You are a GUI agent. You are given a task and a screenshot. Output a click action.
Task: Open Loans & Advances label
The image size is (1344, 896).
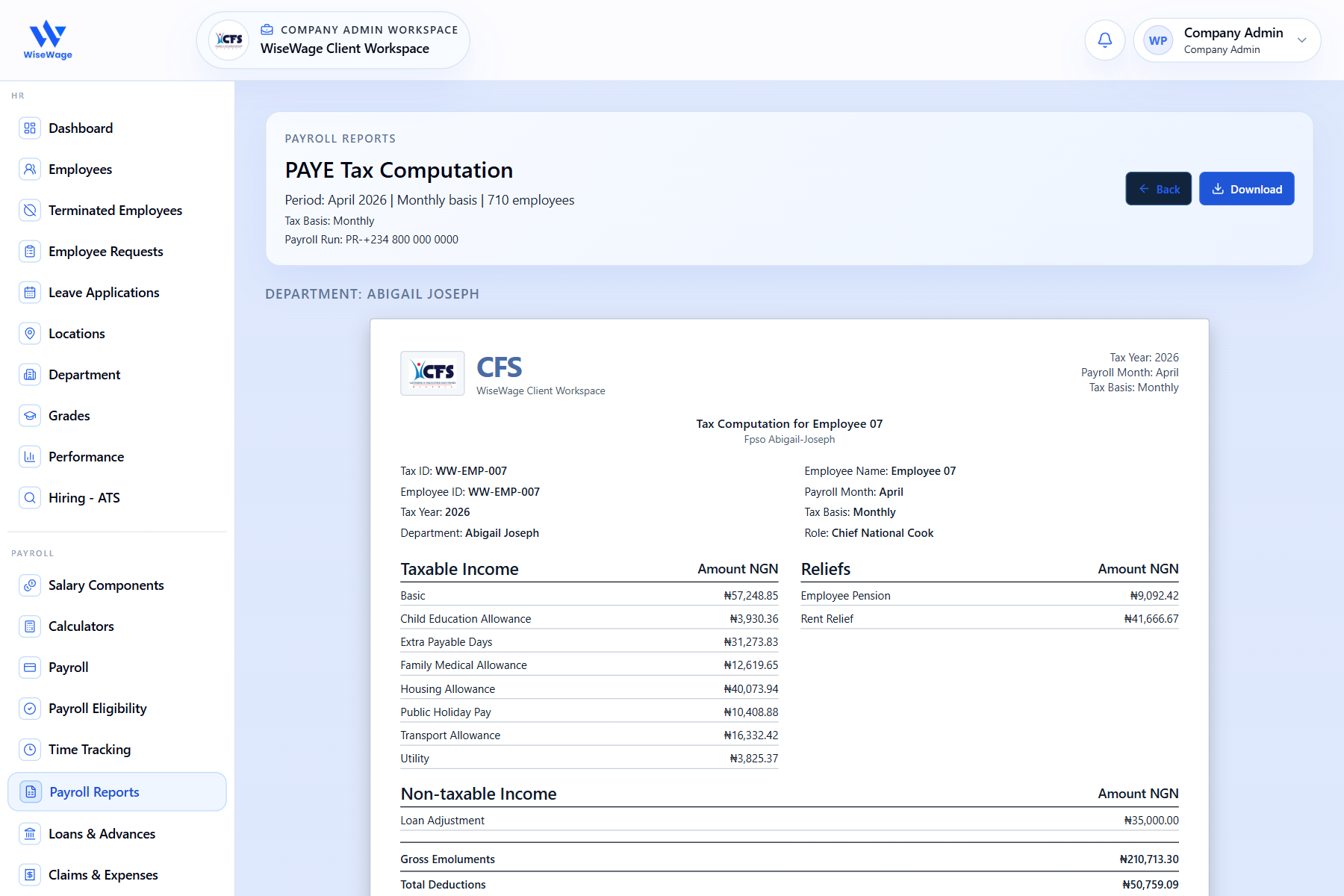coord(102,834)
